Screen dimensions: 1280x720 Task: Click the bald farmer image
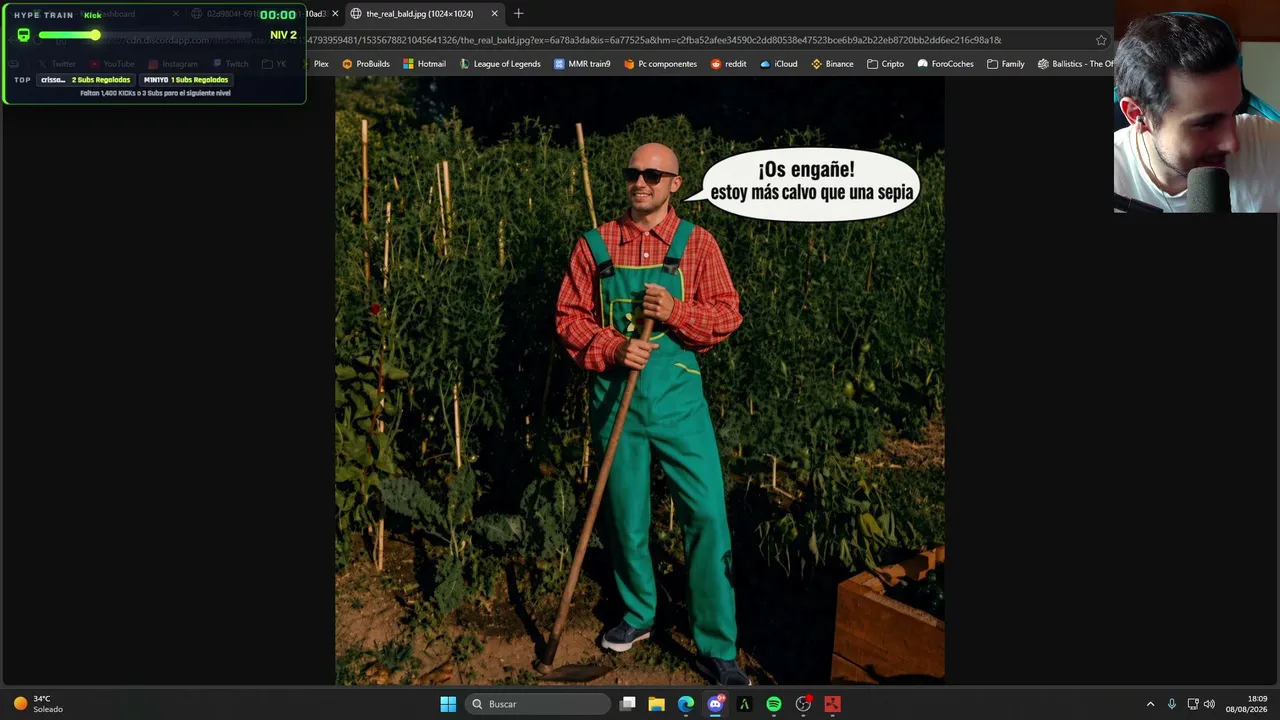tap(640, 382)
